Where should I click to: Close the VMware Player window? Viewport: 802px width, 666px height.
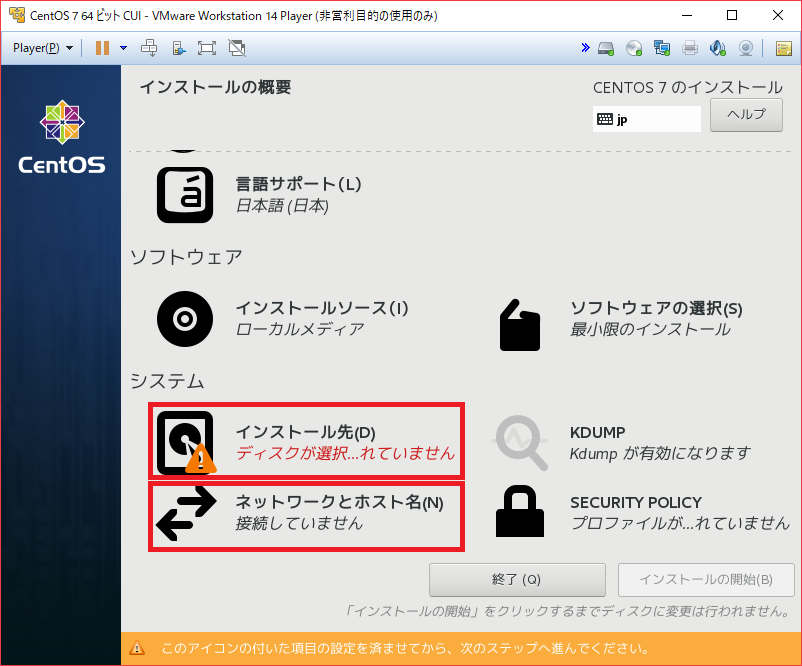pyautogui.click(x=777, y=15)
